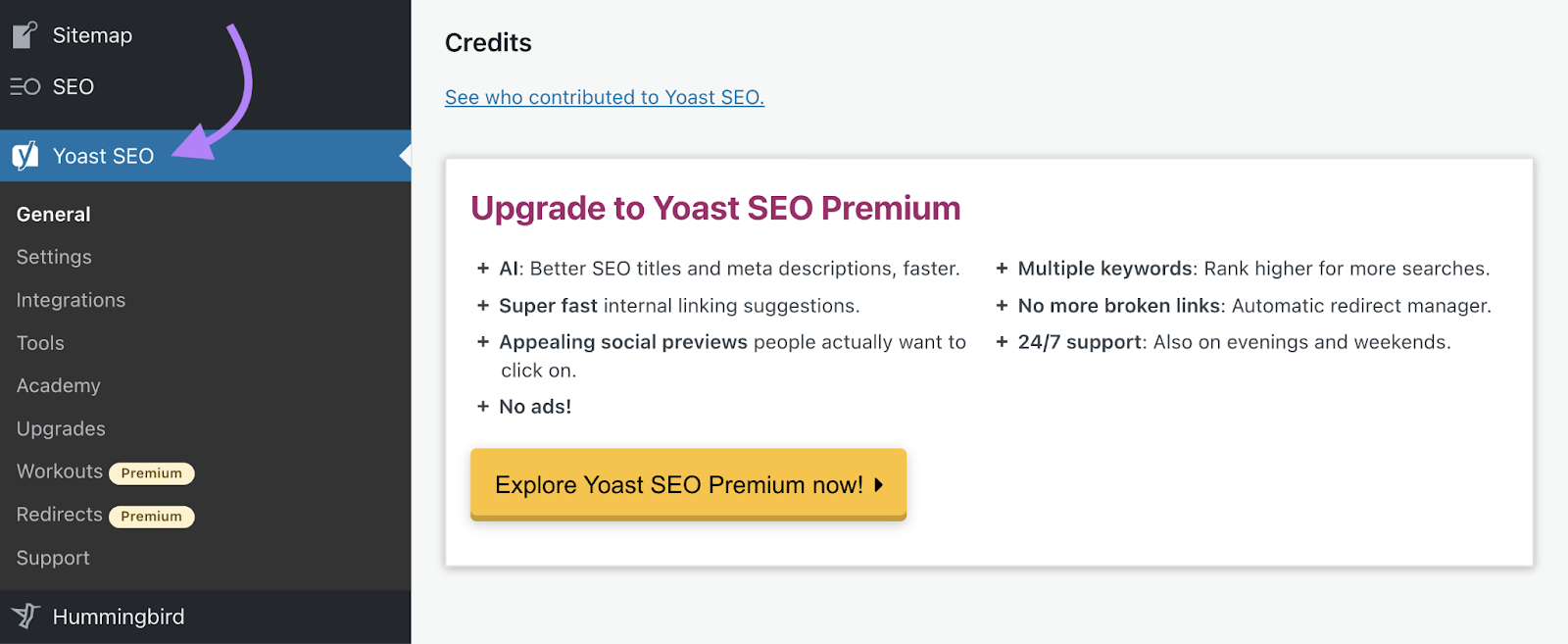Click the plus icon beside Multiple keywords
Screen dimensions: 1568x644
[1002, 268]
